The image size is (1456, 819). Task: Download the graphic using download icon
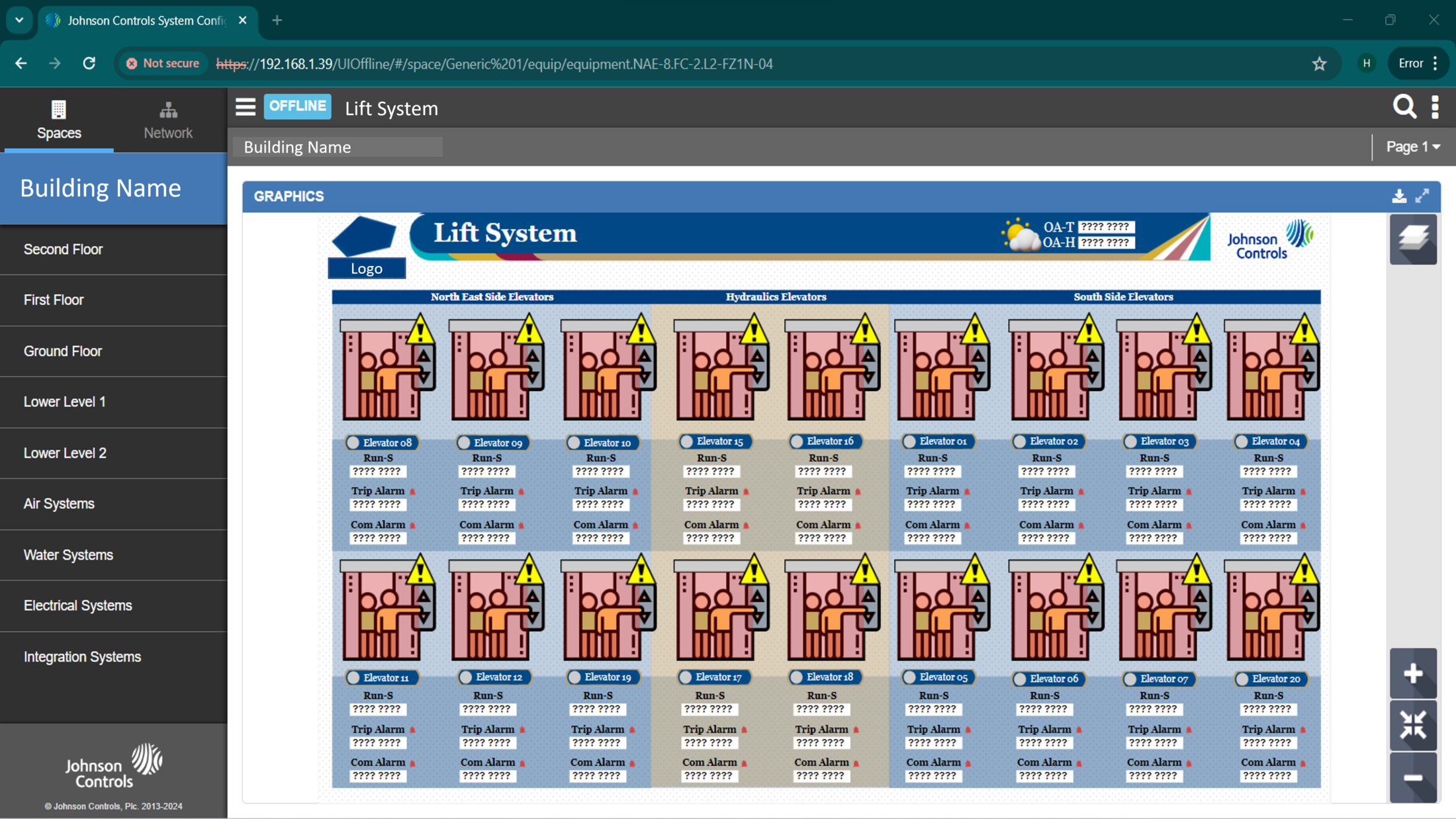tap(1398, 196)
